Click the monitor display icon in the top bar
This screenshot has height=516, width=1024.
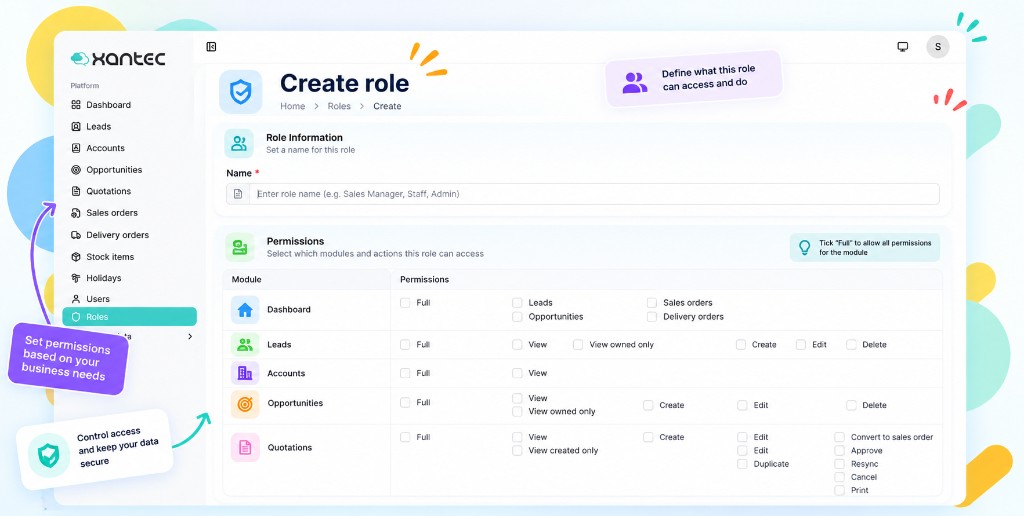pyautogui.click(x=903, y=46)
